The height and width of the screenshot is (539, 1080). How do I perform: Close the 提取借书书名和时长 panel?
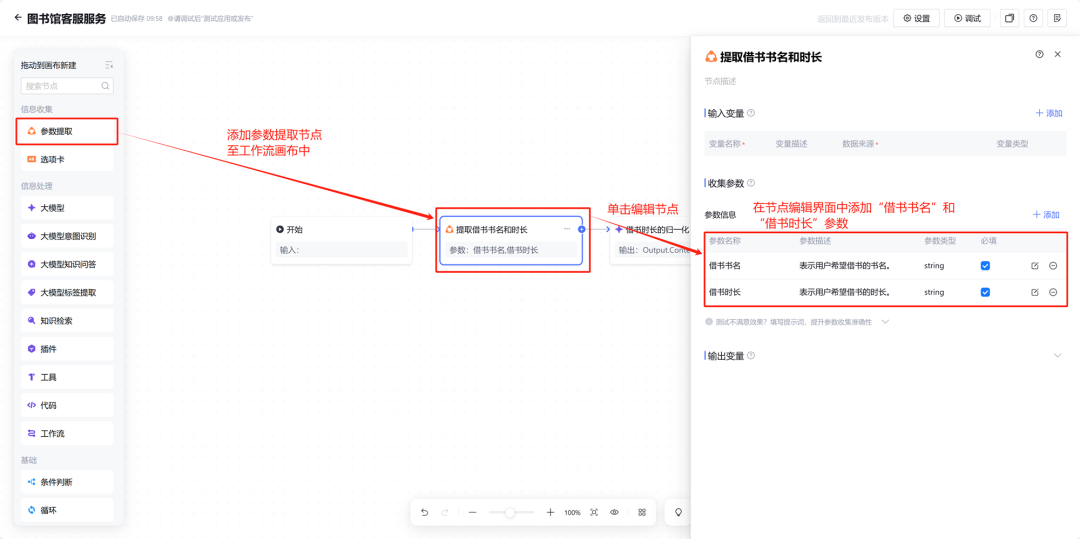1058,54
